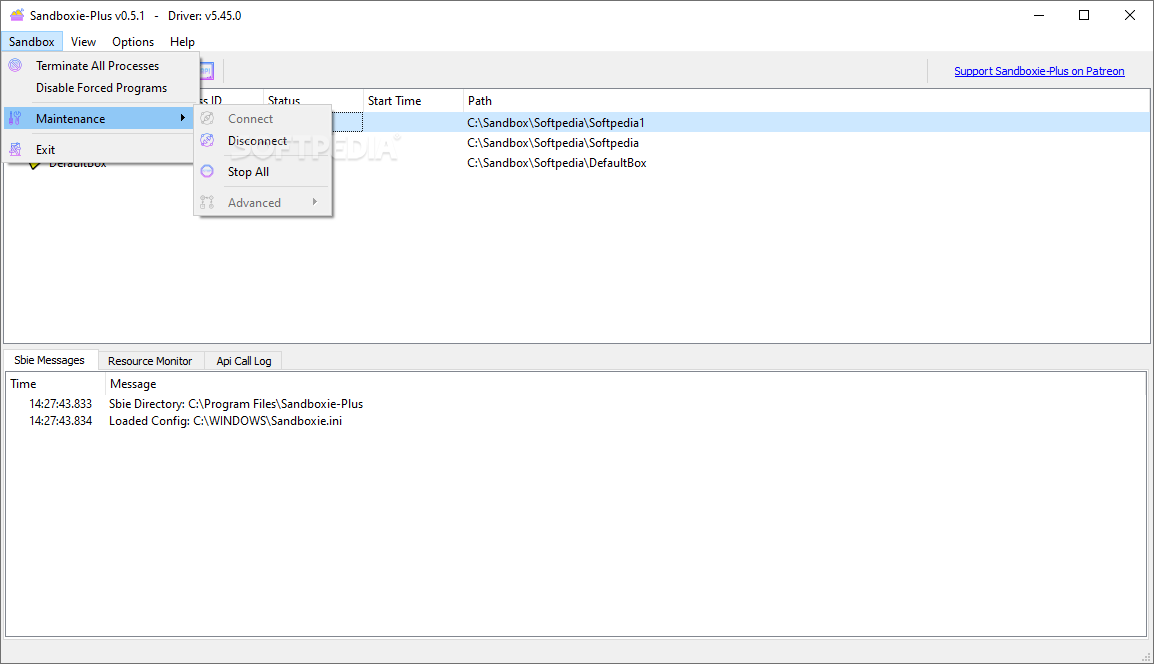Click the Stop All icon
1154x664 pixels.
coord(208,172)
